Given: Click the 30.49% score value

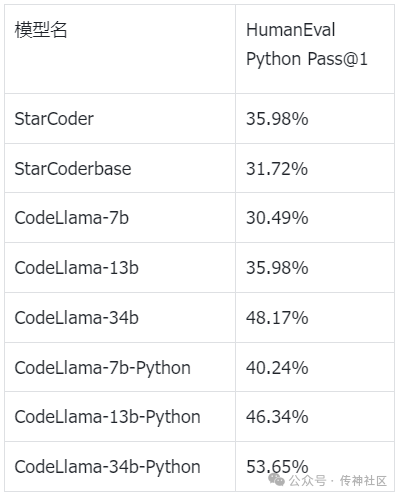Looking at the screenshot, I should tap(277, 218).
